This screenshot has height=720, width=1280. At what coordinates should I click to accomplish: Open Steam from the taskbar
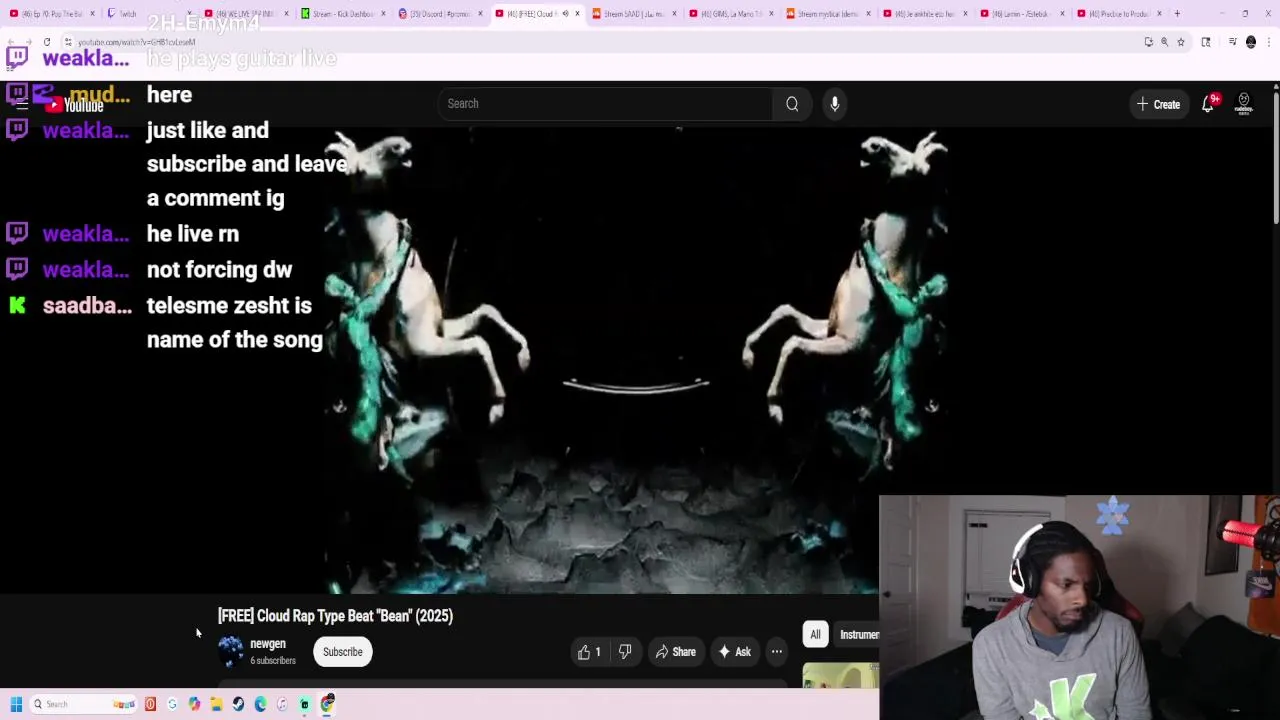238,704
